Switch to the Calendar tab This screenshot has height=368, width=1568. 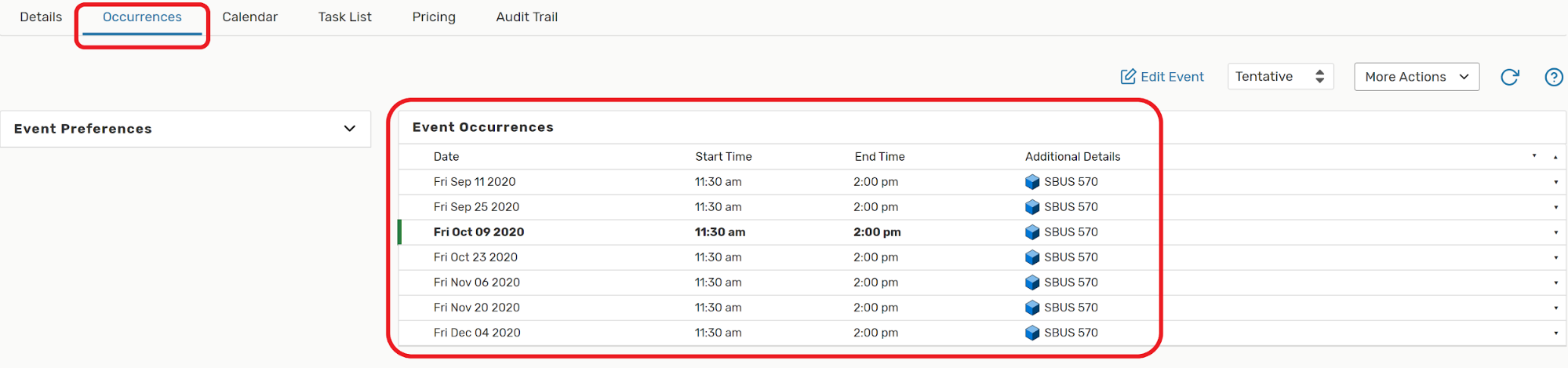[x=249, y=17]
